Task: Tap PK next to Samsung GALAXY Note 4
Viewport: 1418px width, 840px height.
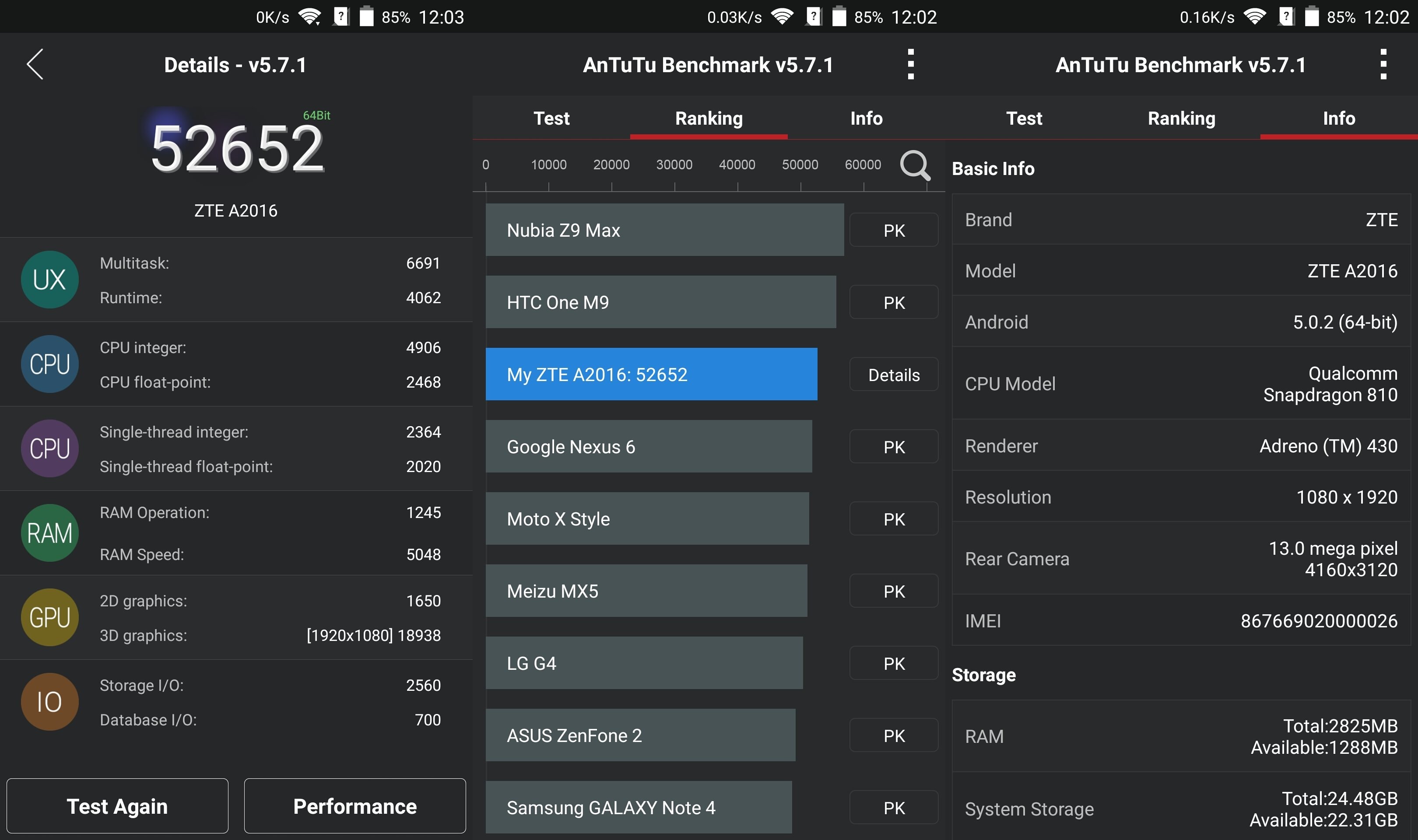Action: (894, 807)
